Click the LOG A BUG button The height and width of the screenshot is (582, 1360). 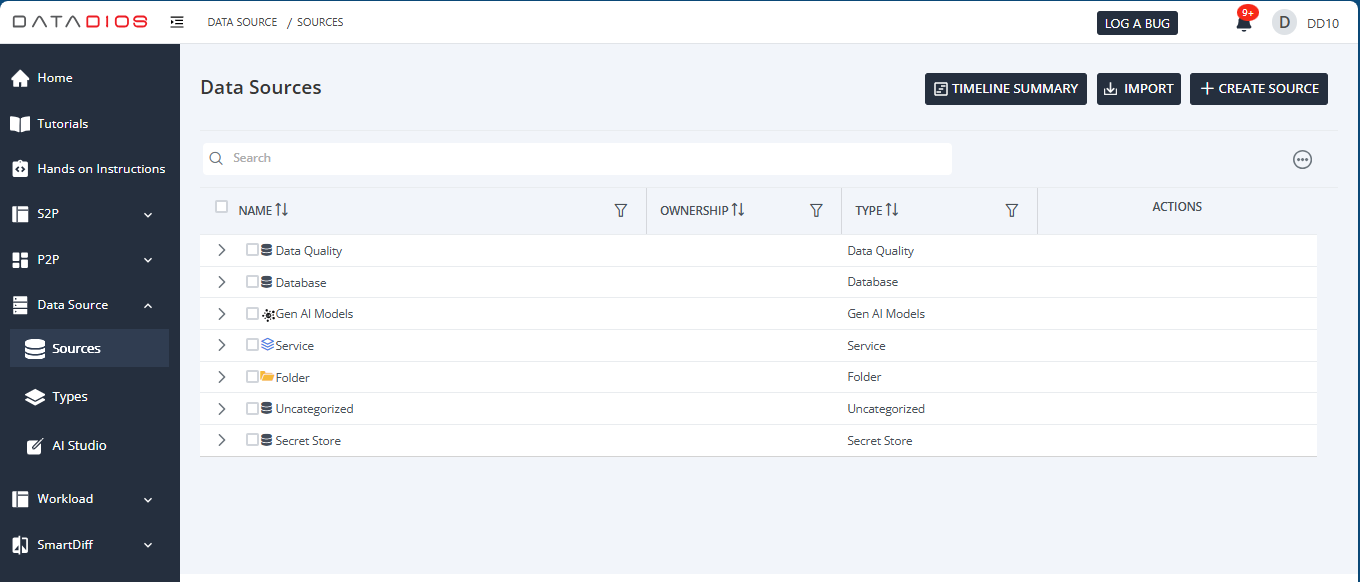[x=1137, y=21]
